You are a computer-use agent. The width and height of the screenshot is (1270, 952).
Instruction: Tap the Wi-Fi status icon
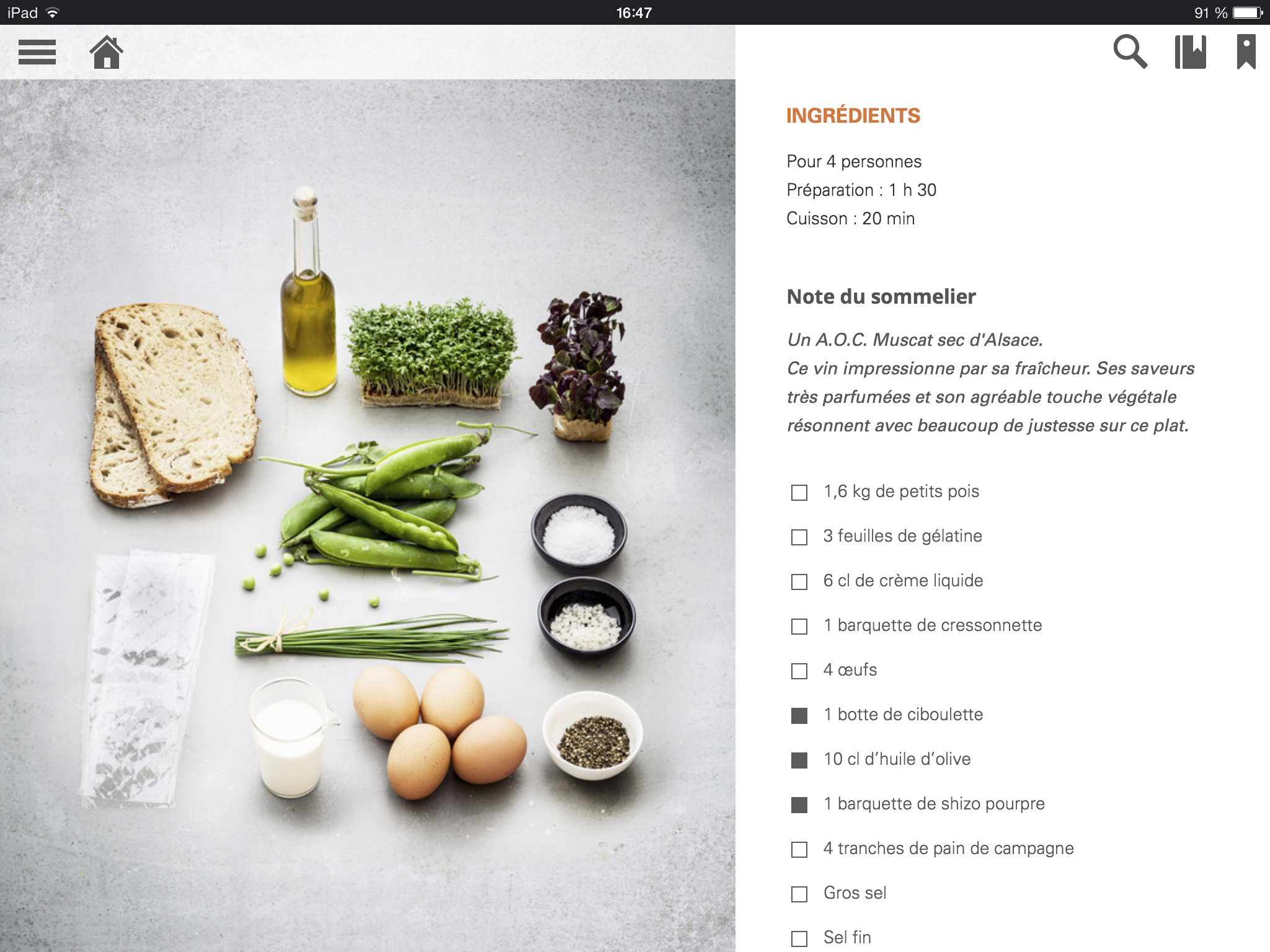click(x=53, y=12)
